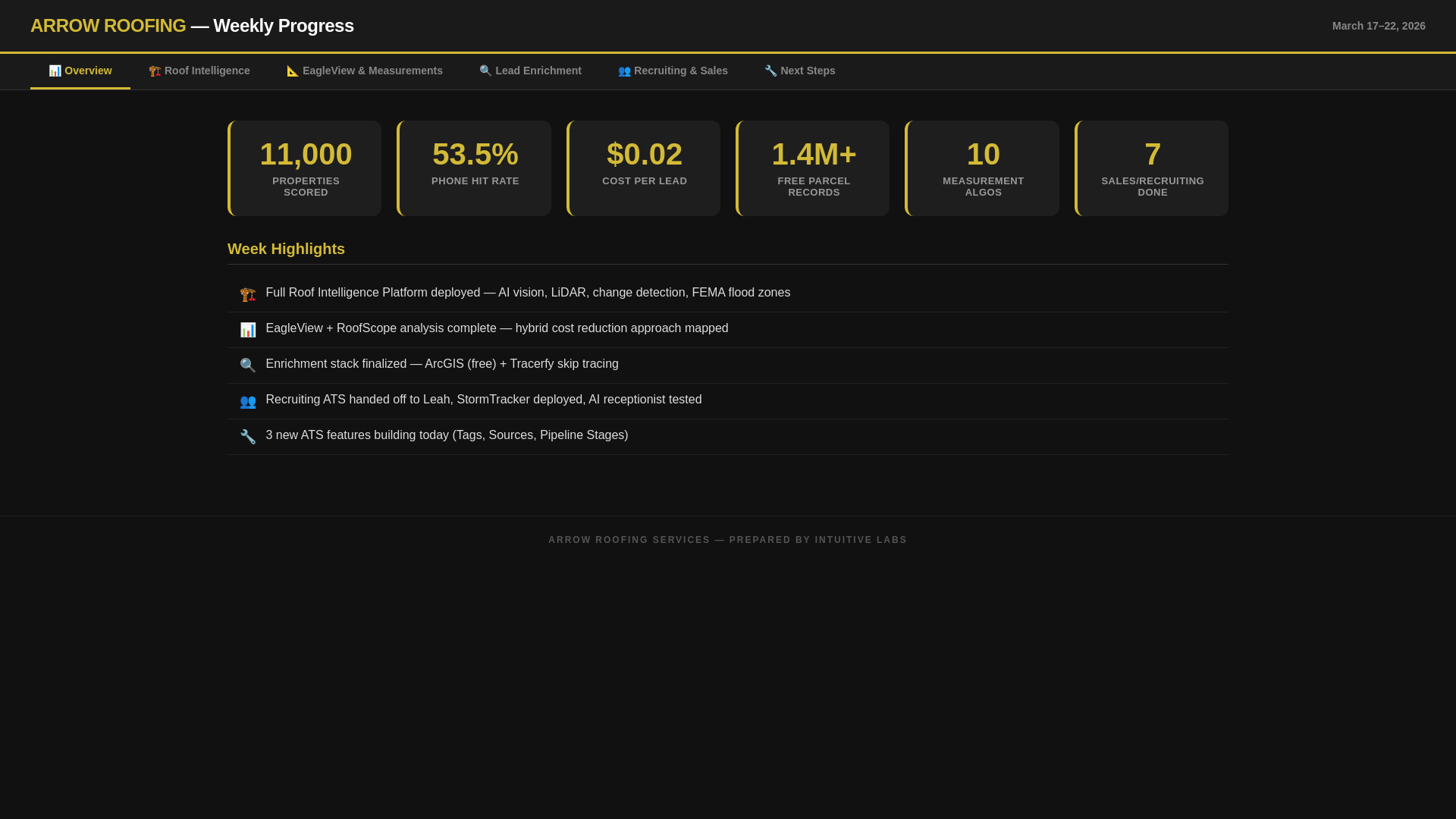
Task: Click the 11,000 Properties Scored card
Action: tap(305, 168)
